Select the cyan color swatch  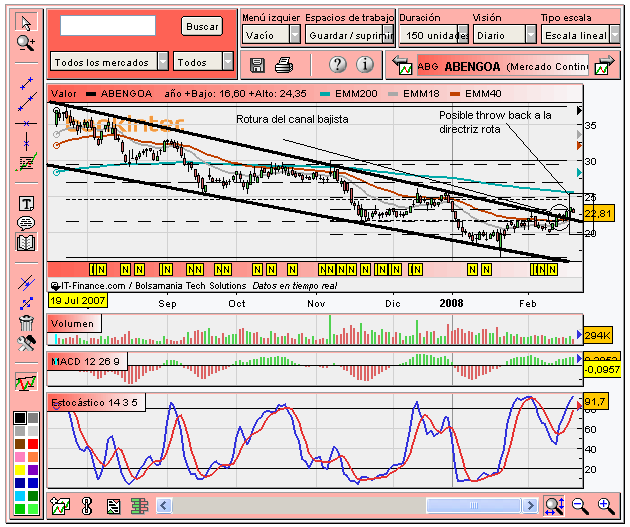point(20,496)
